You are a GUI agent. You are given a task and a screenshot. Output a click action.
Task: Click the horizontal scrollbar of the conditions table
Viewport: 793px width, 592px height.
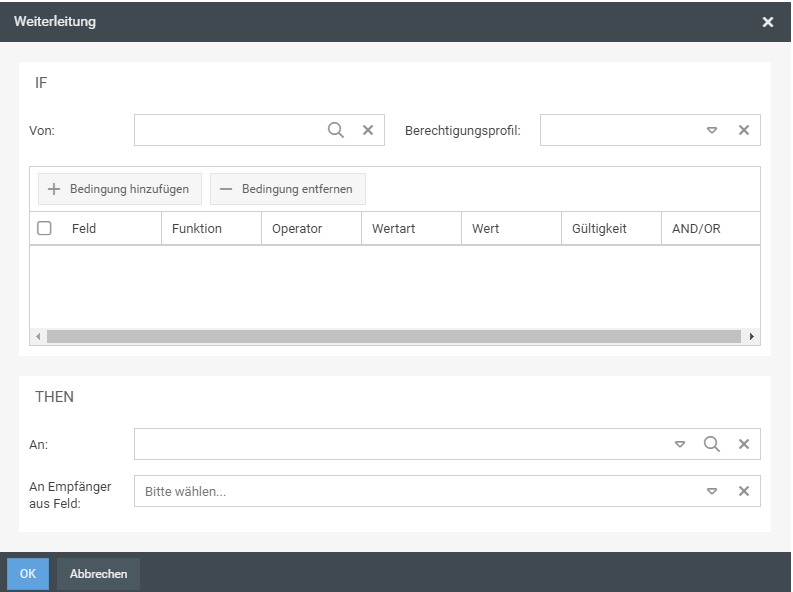[390, 337]
